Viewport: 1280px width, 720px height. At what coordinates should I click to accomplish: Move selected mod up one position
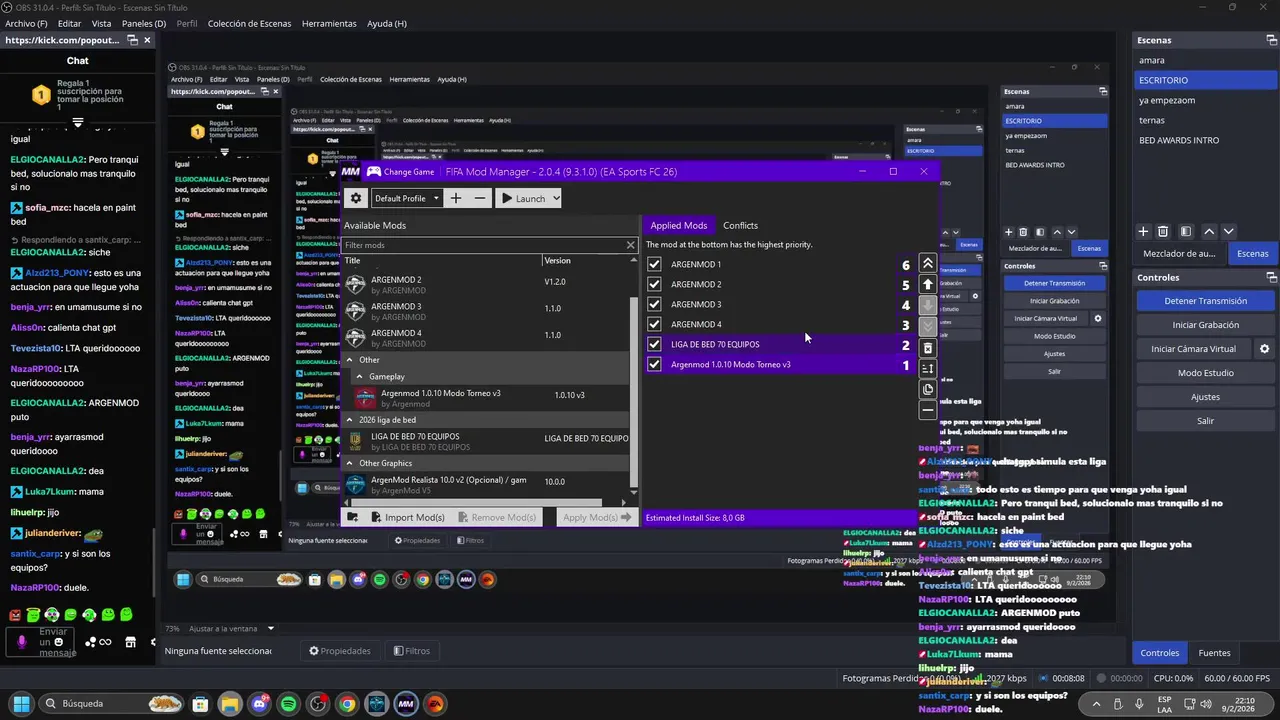pyautogui.click(x=928, y=285)
